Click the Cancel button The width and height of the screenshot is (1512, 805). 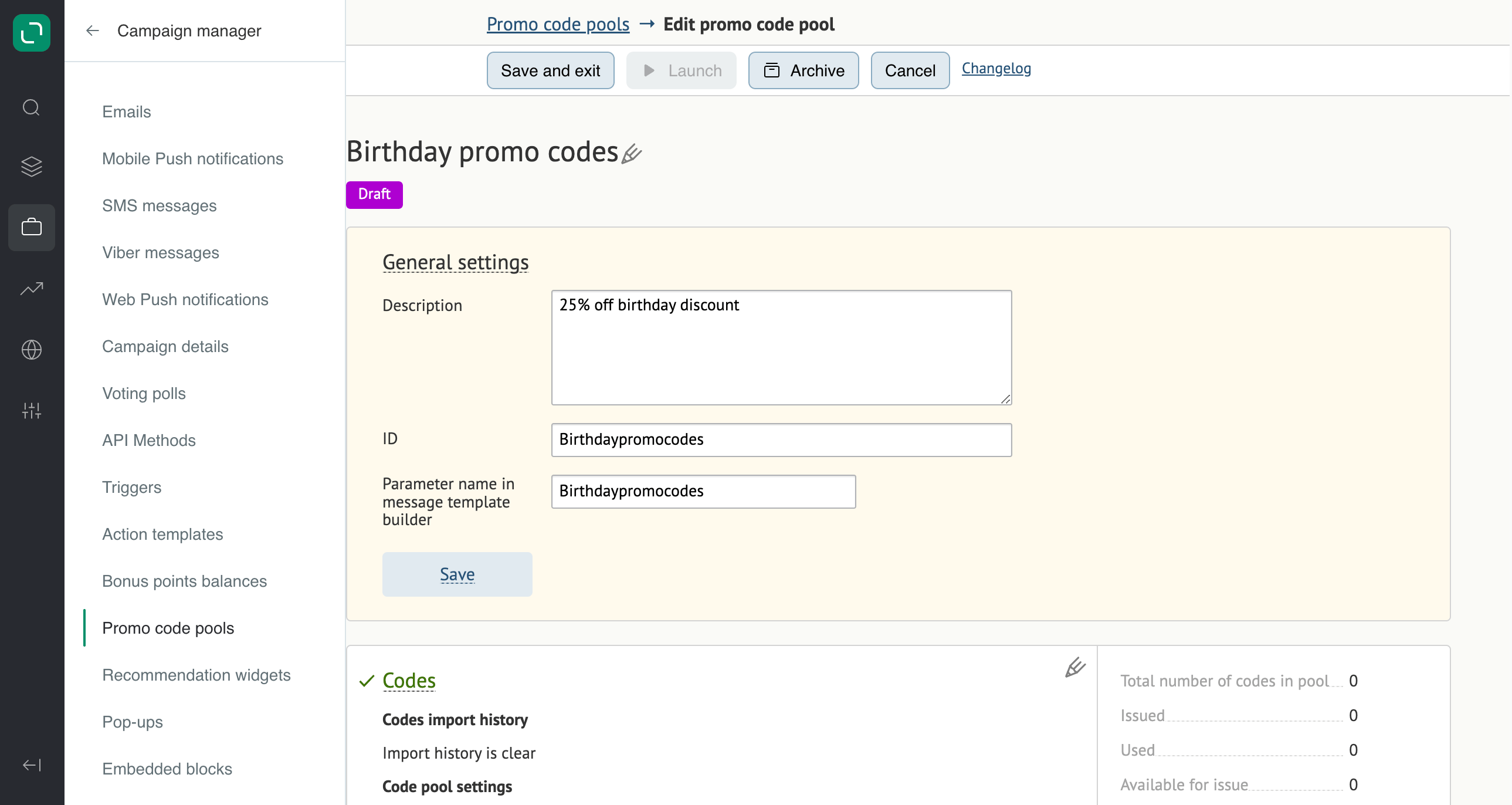coord(910,70)
